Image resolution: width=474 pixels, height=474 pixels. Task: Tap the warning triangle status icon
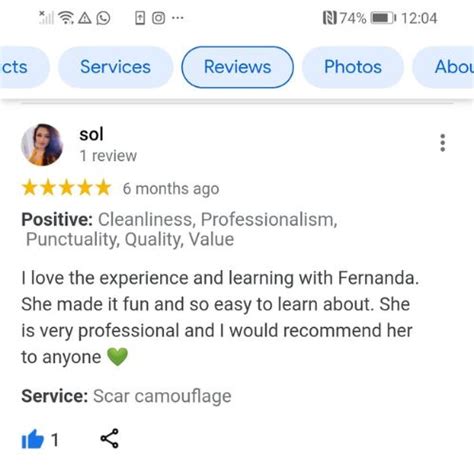coord(85,18)
